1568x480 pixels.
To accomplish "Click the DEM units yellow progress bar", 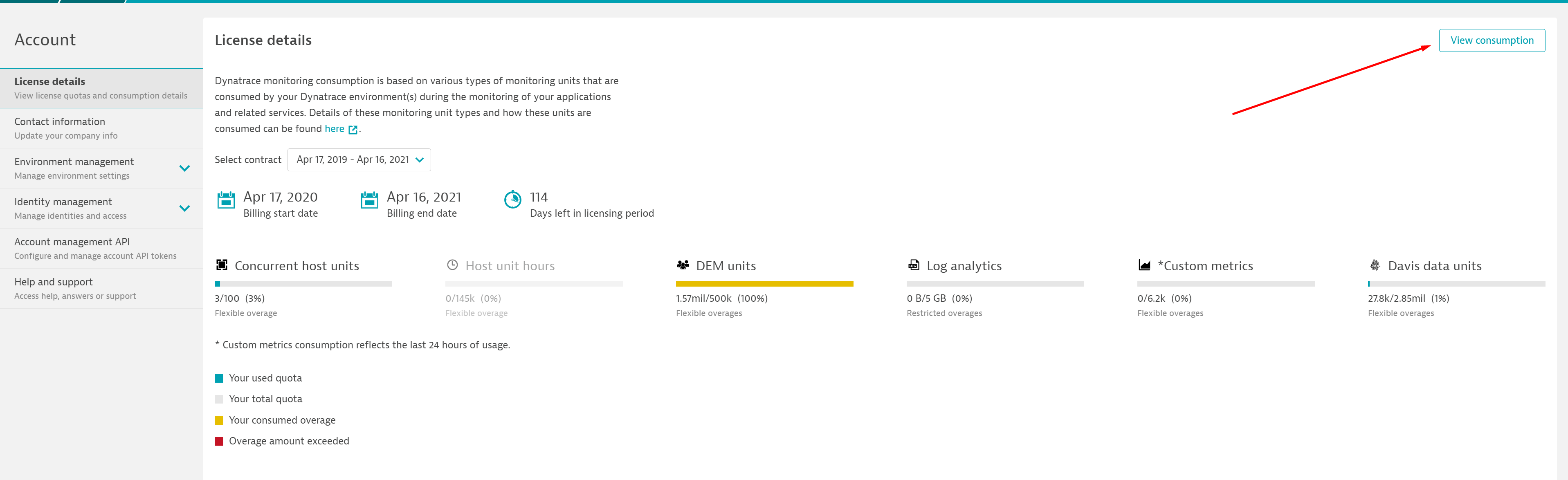I will click(x=764, y=283).
